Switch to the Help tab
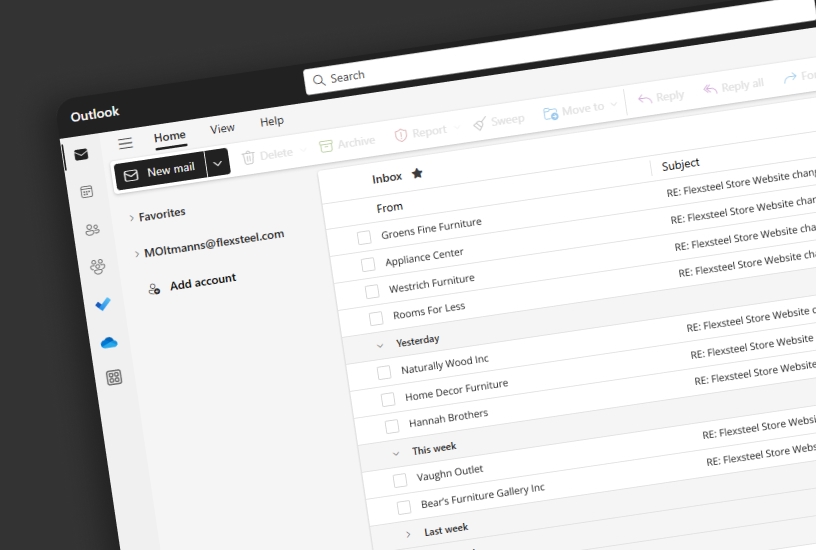Screen dimensions: 816x550 tap(272, 121)
